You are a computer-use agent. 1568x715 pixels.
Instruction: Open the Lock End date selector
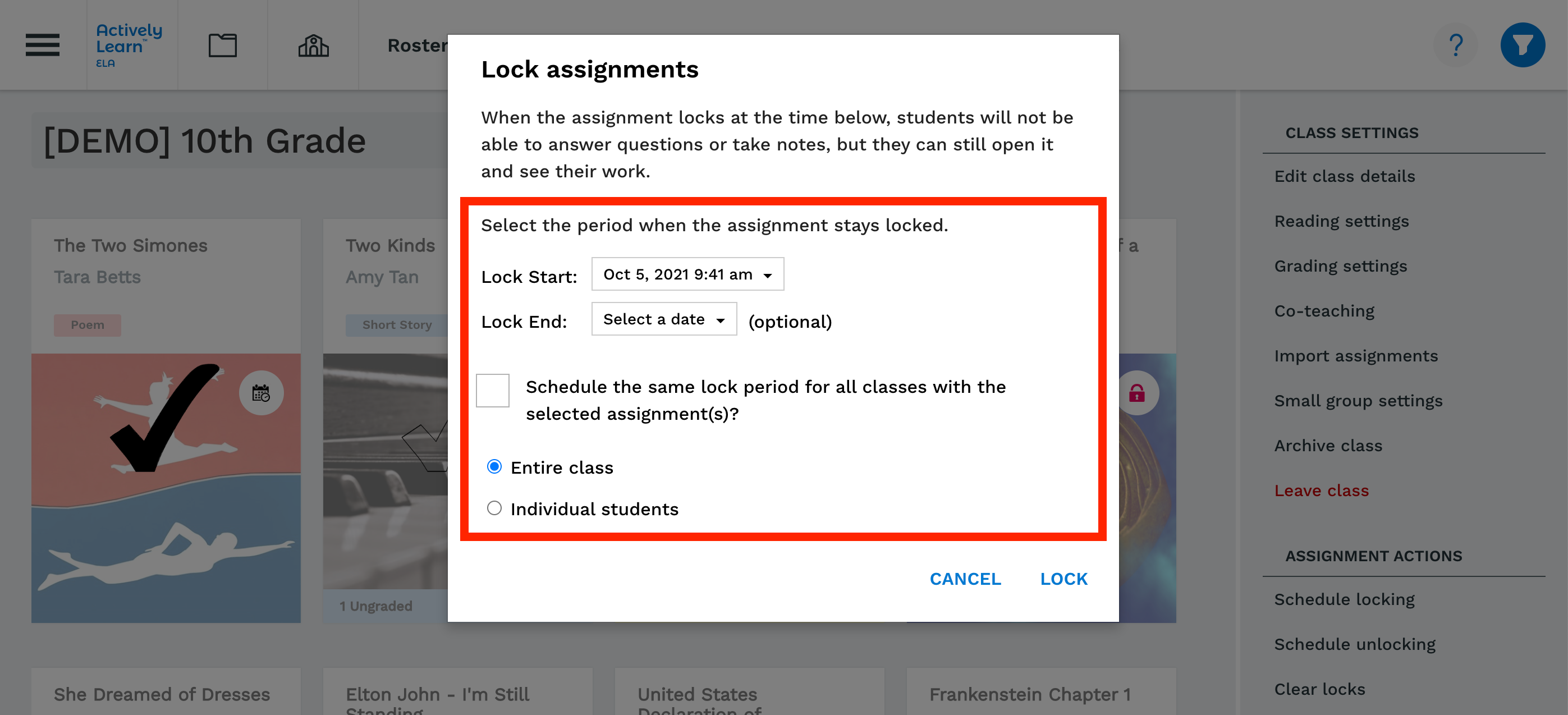(663, 319)
